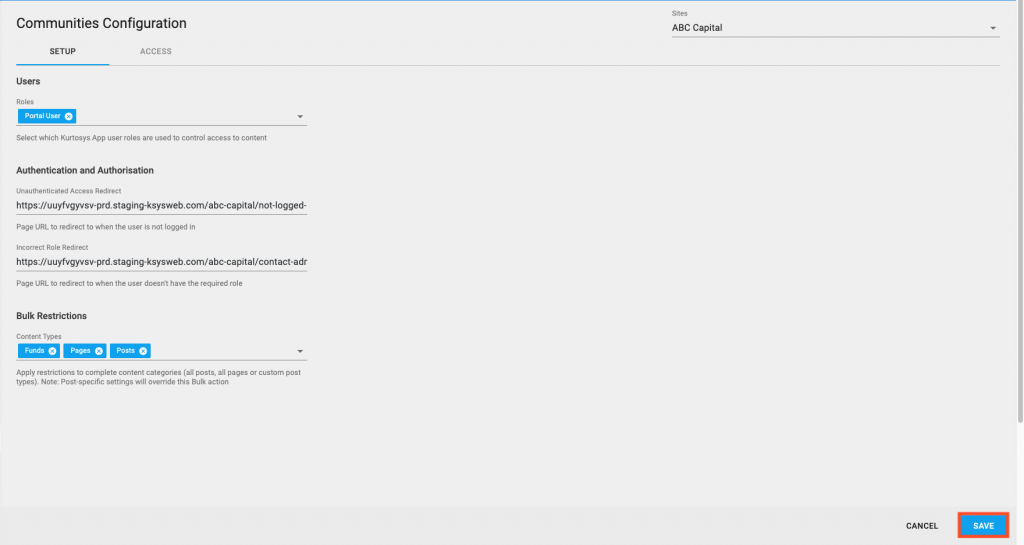Image resolution: width=1024 pixels, height=545 pixels.
Task: Edit the Unauthenticated Access Redirect URL field
Action: (x=161, y=206)
